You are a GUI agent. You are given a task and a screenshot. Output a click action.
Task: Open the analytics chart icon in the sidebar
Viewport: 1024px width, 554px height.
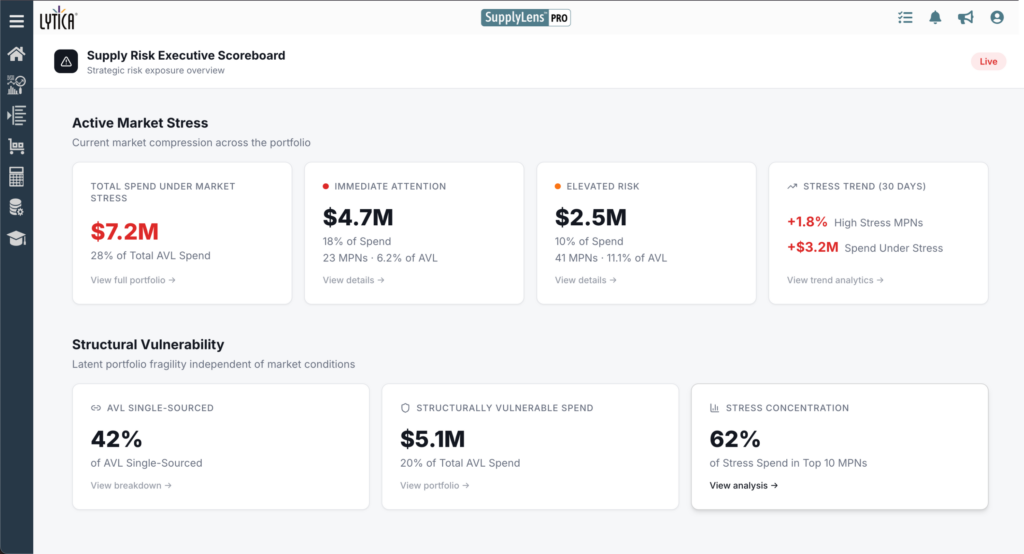(x=16, y=85)
